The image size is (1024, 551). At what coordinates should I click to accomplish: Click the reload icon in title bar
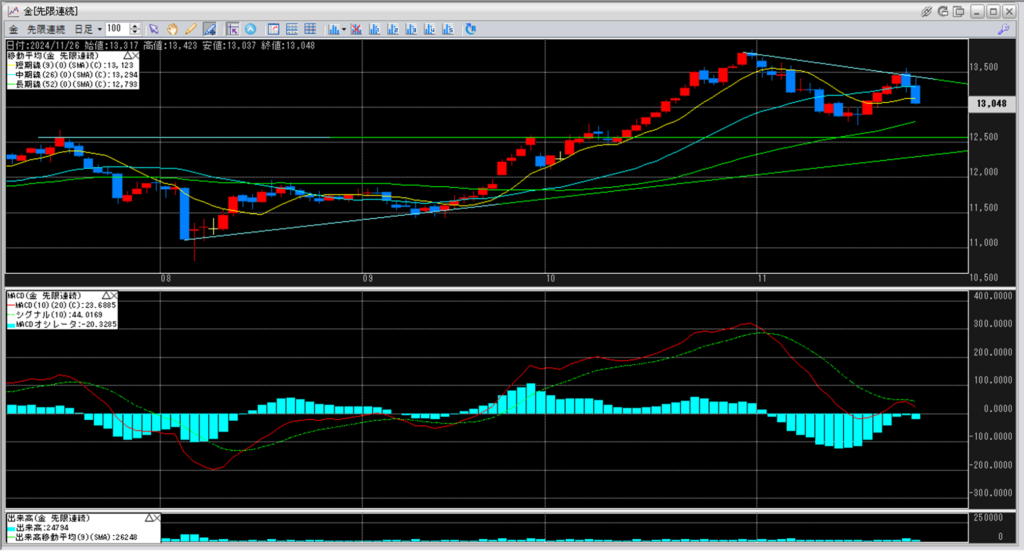tap(942, 10)
